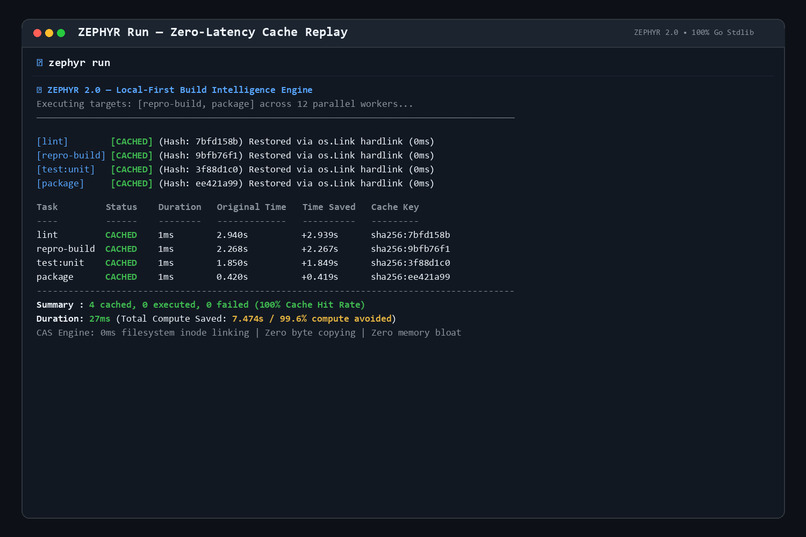The image size is (806, 537).
Task: Click the green maximize window dot
Action: 61,33
